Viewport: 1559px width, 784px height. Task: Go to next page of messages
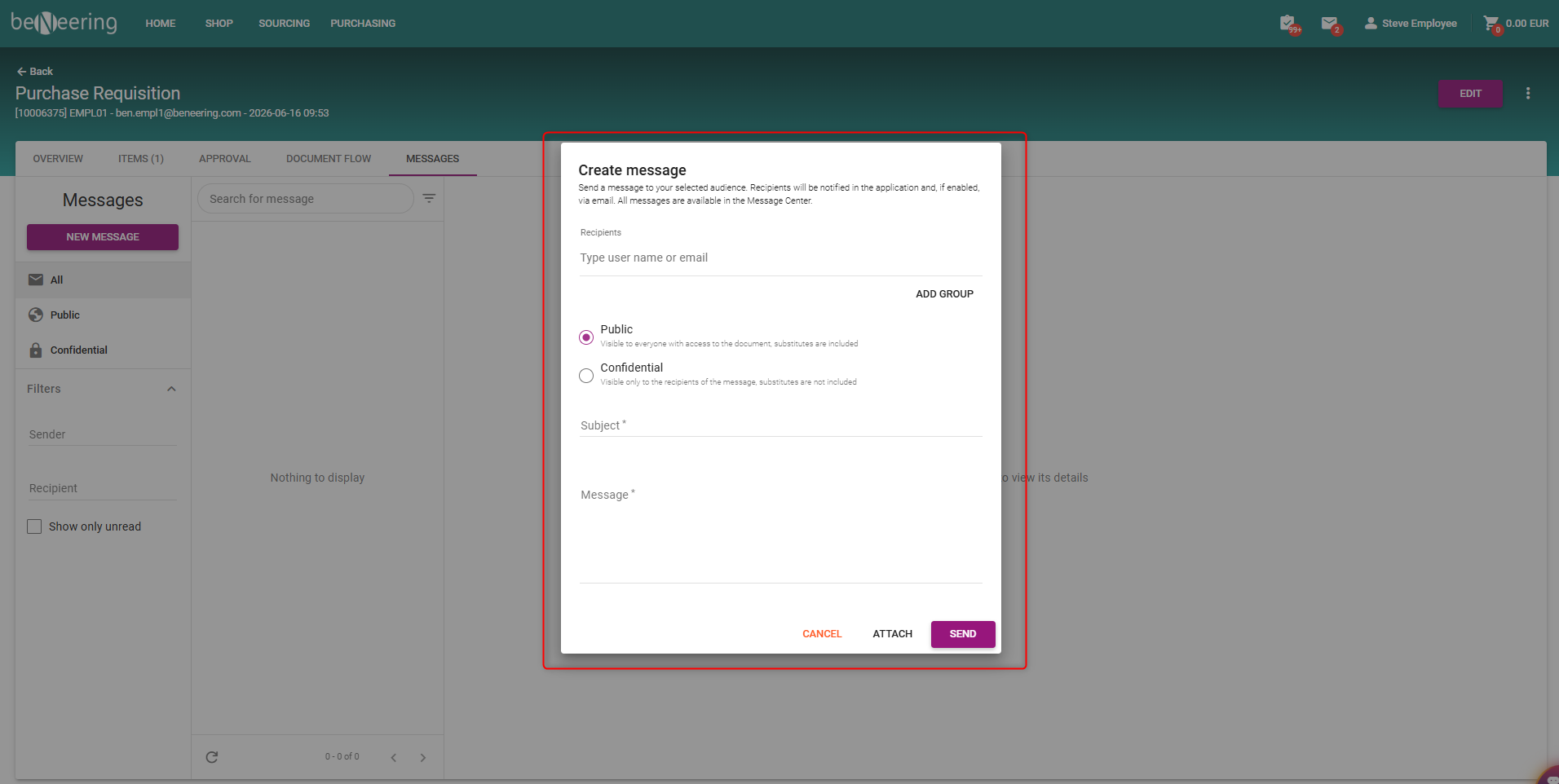click(x=423, y=757)
